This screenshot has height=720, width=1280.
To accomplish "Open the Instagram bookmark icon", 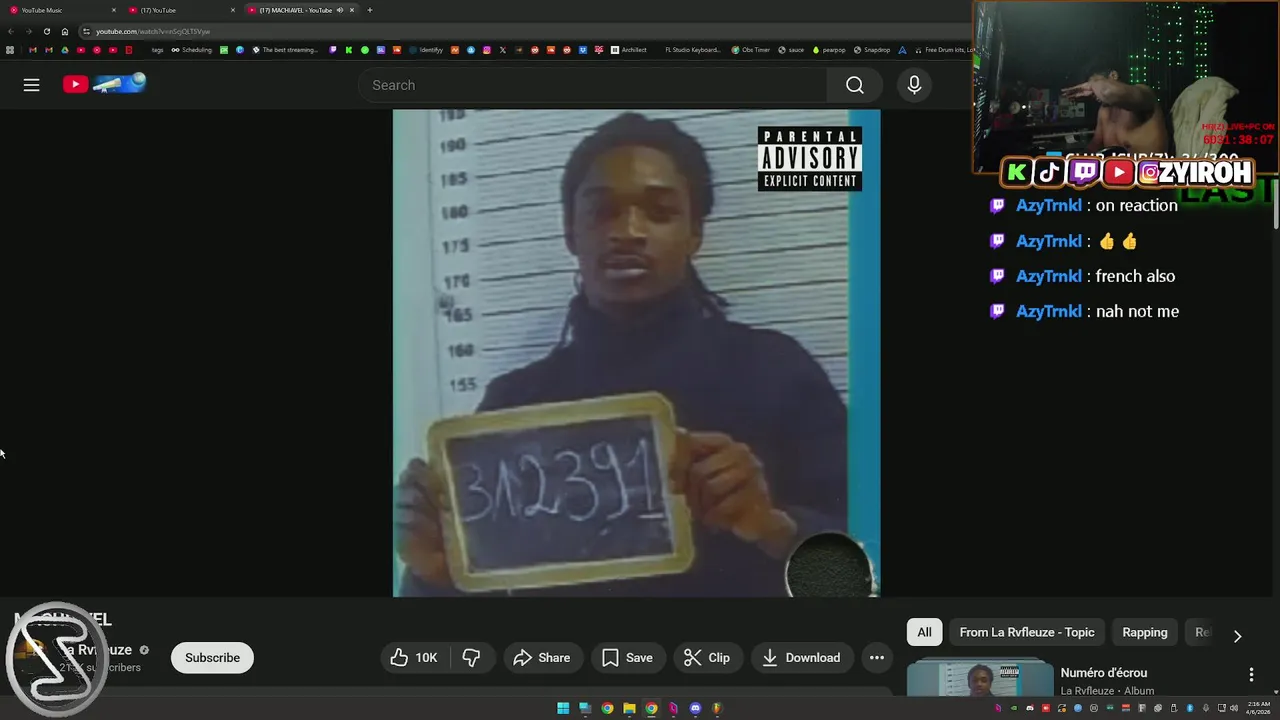I will pyautogui.click(x=486, y=50).
